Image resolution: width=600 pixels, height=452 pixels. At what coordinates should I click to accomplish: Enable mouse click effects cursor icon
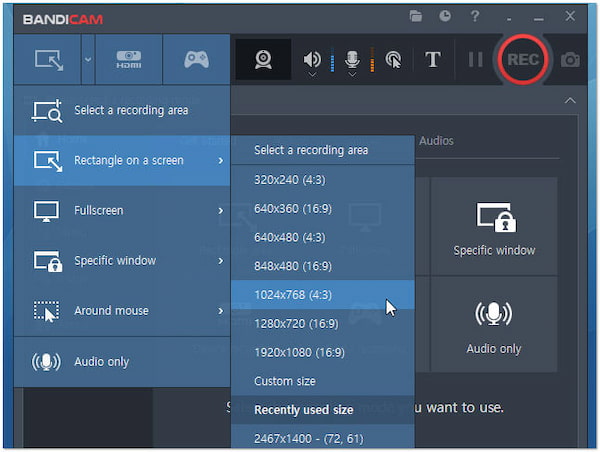pos(393,60)
